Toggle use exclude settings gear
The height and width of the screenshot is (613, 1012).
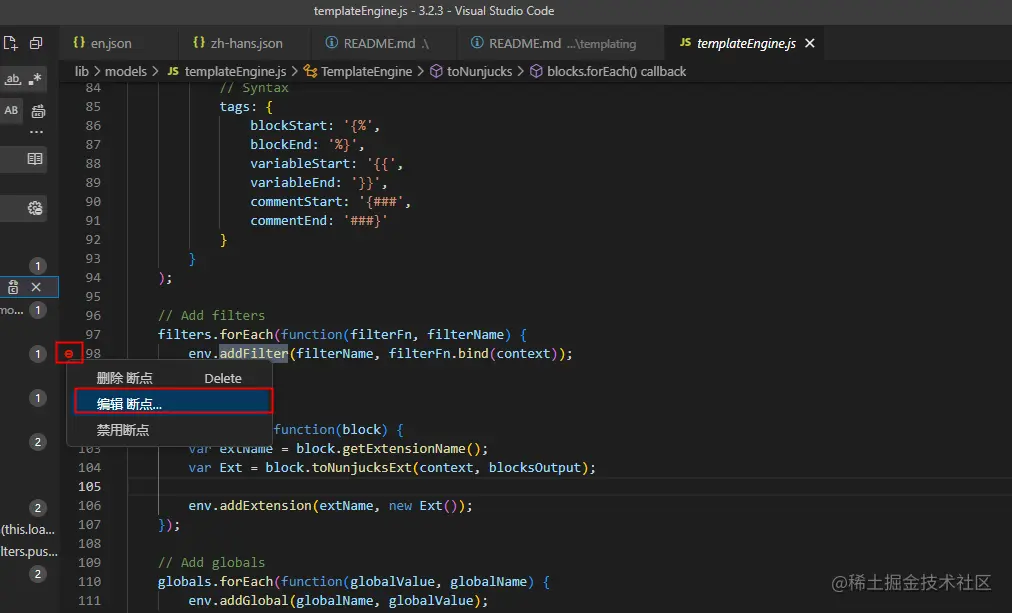tap(35, 208)
